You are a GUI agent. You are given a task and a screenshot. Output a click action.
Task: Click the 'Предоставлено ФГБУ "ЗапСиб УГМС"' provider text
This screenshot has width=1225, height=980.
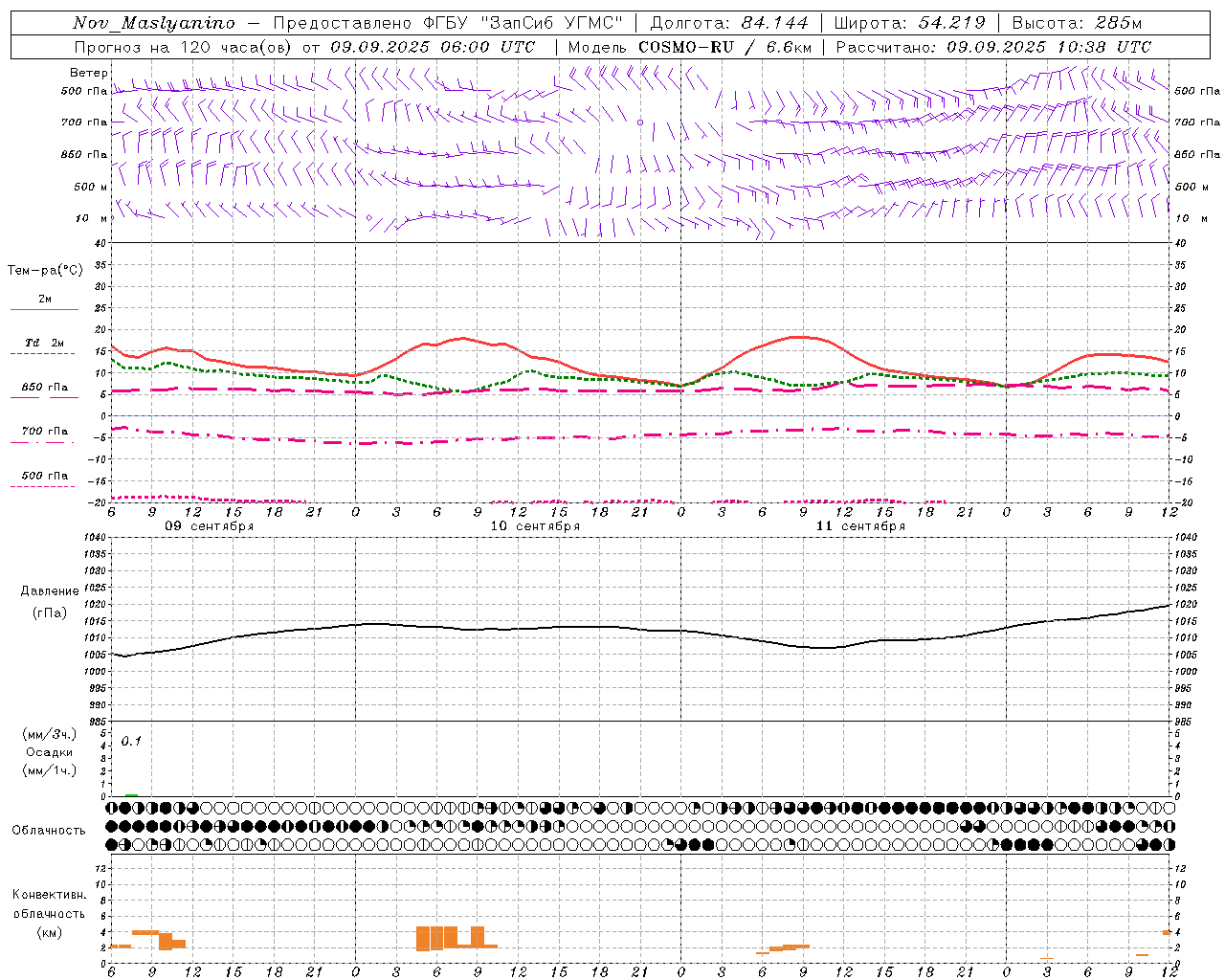coord(448,23)
